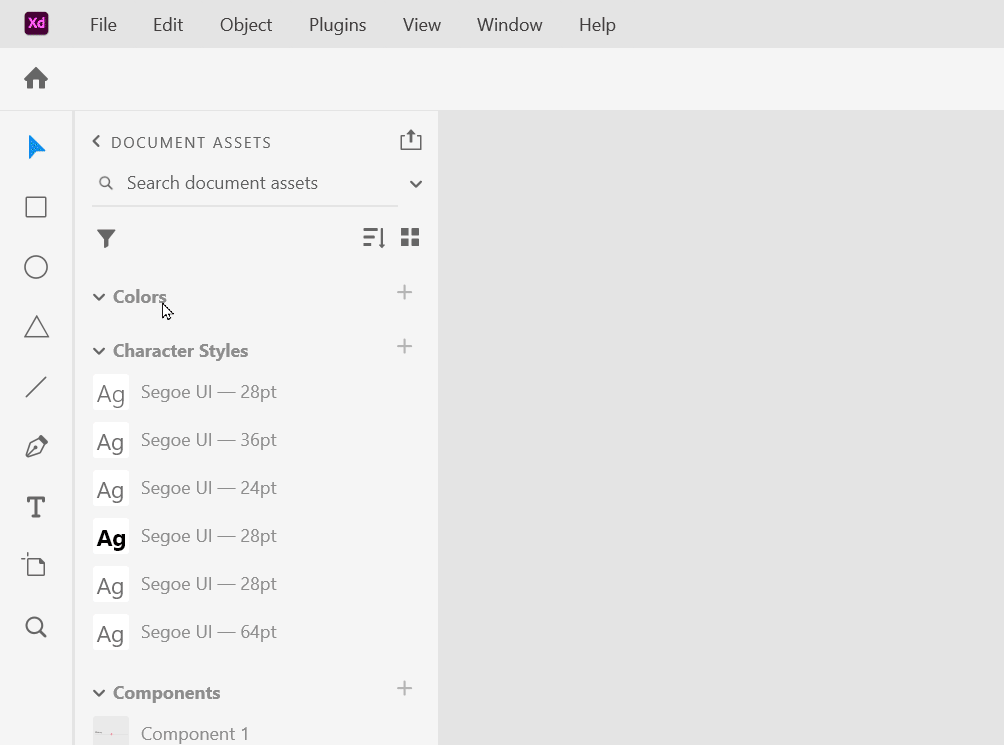The image size is (1004, 745).
Task: Collapse the Colors section
Action: pos(99,297)
